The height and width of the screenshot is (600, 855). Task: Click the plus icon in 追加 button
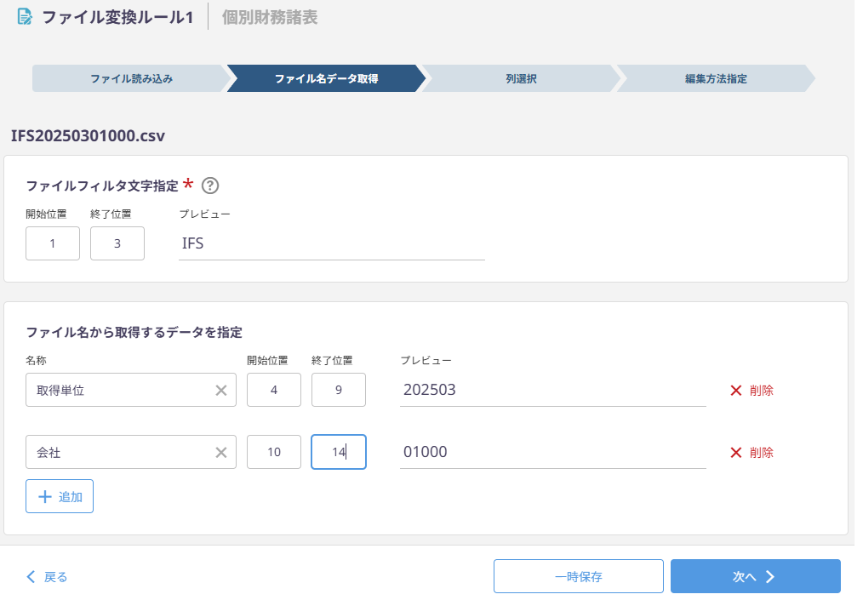(45, 496)
